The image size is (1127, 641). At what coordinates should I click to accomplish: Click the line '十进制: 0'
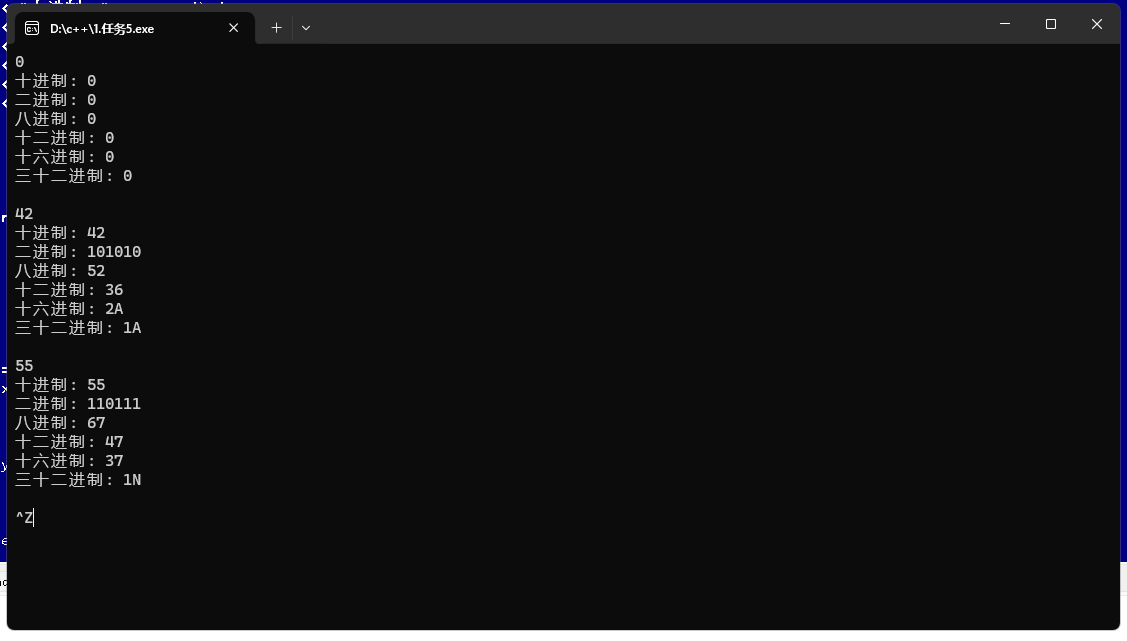pyautogui.click(x=56, y=80)
